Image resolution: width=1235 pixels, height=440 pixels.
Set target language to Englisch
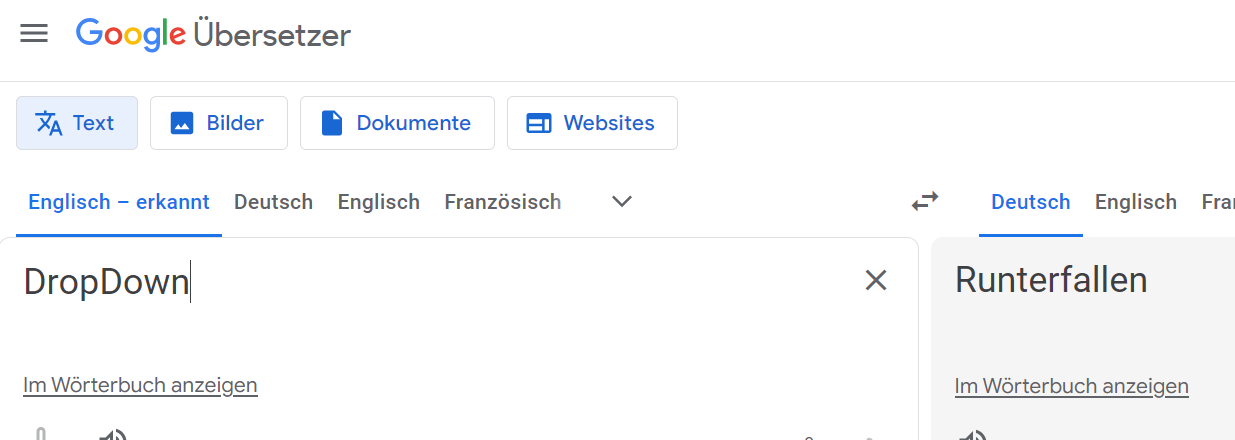(x=1135, y=202)
